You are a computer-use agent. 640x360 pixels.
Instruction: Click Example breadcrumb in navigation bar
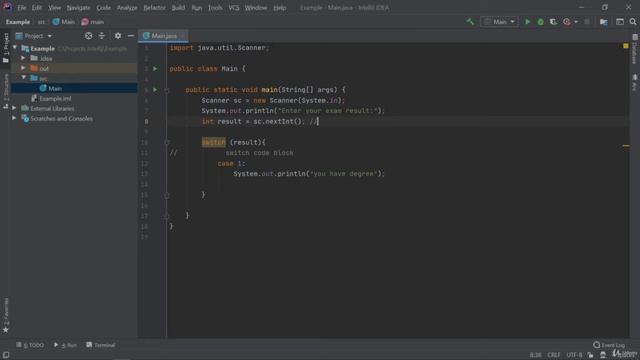coord(18,22)
